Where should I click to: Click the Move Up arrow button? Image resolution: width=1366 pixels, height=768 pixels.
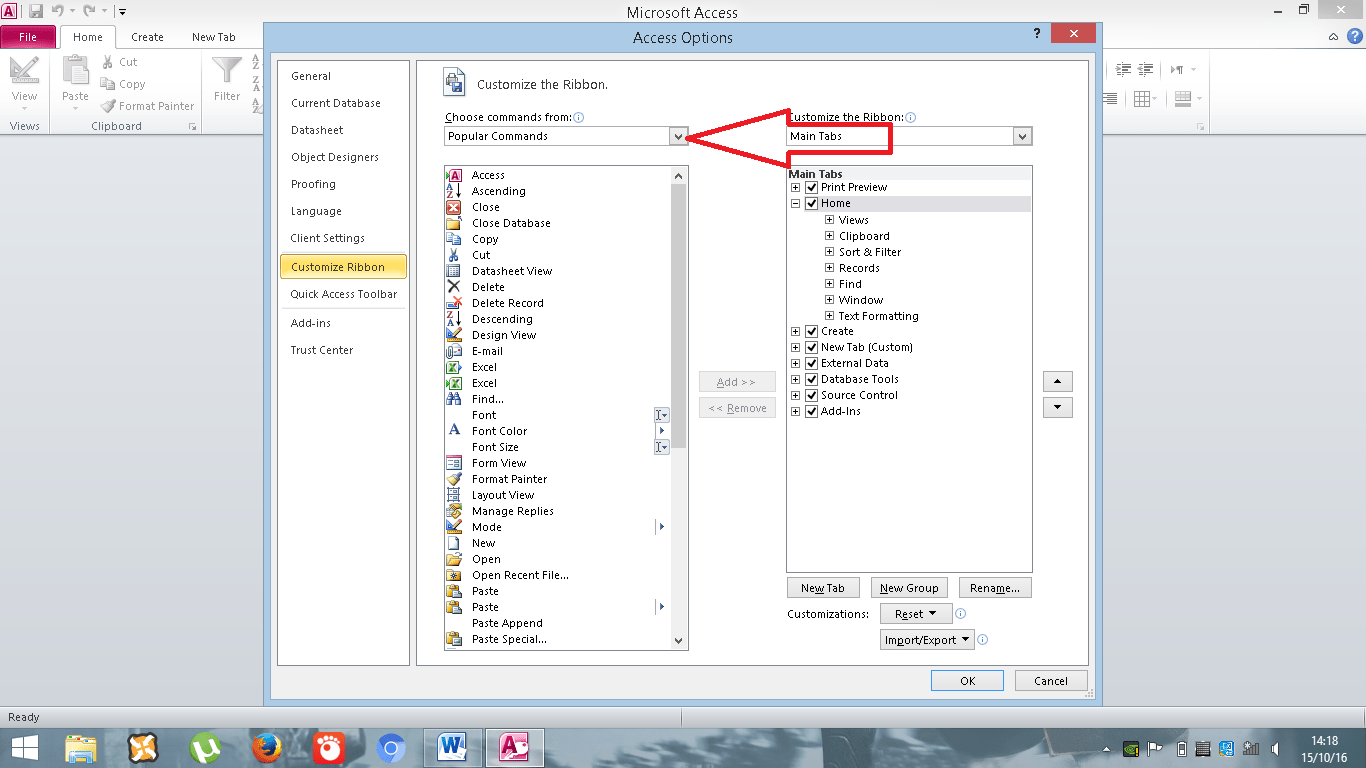1057,382
